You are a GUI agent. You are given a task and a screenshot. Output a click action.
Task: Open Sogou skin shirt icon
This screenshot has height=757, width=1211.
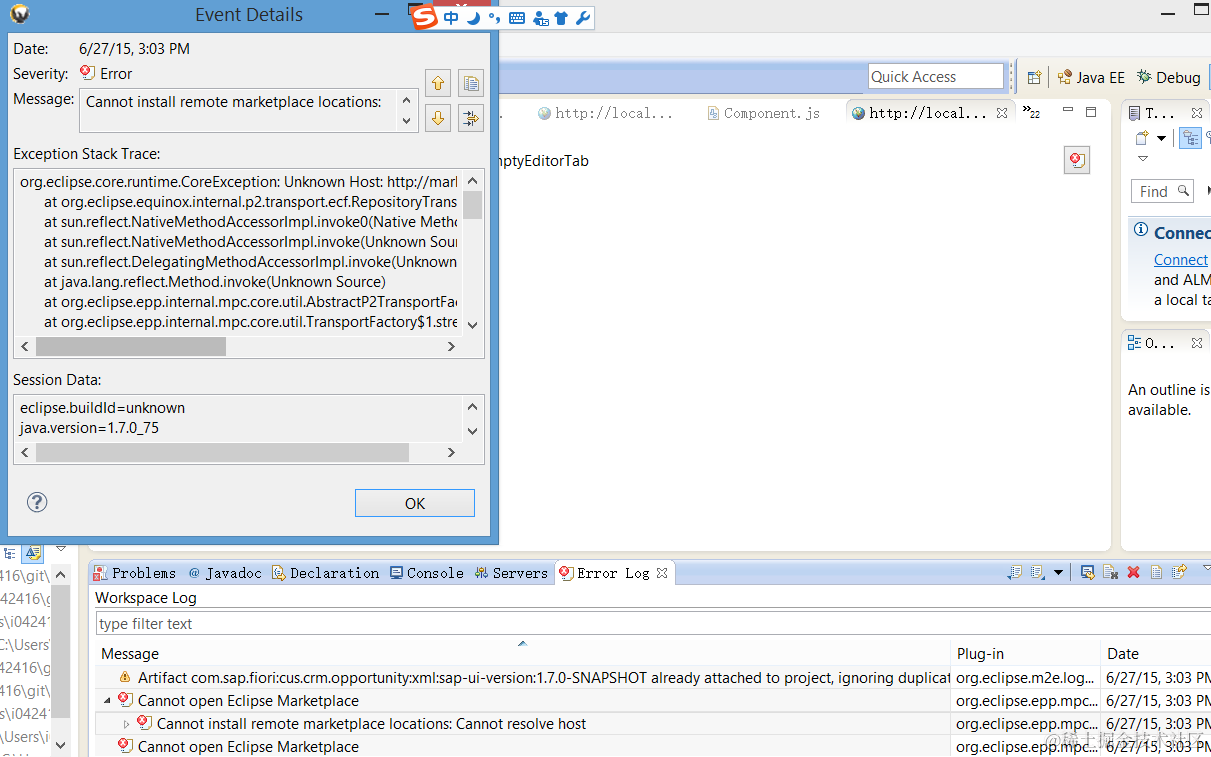[561, 18]
